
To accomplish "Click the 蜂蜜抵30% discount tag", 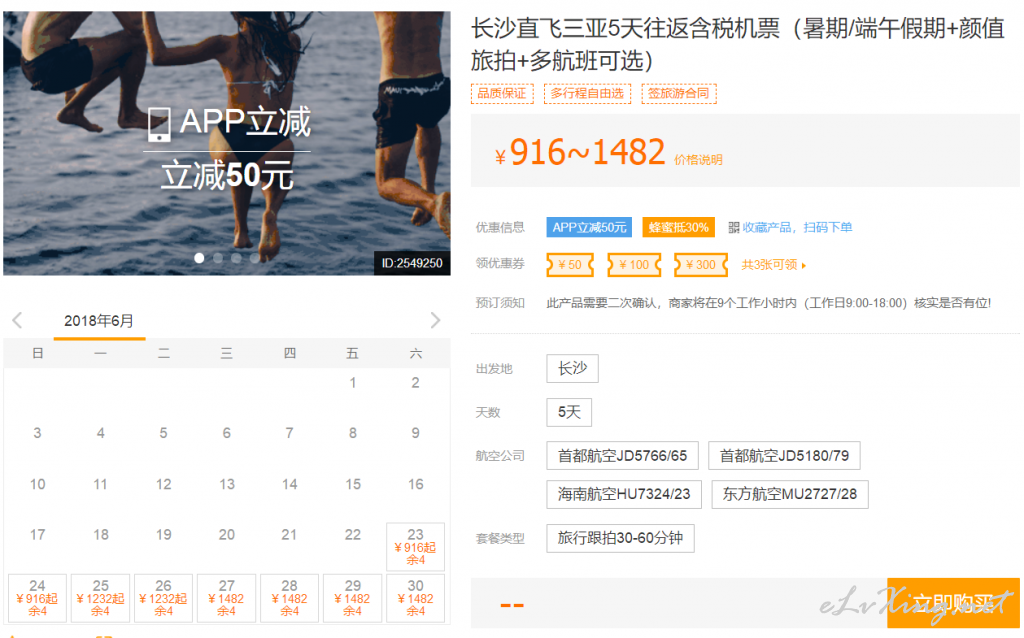I will 679,227.
